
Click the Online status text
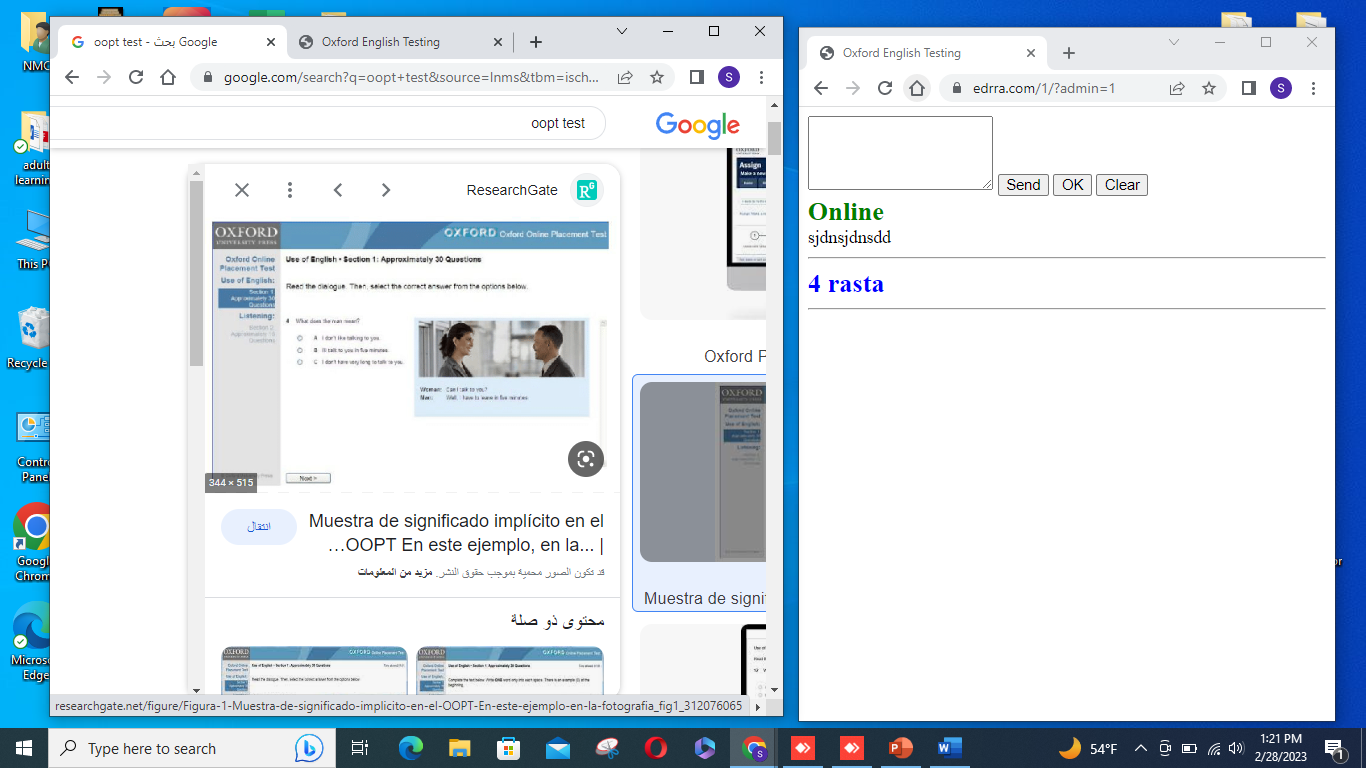pos(846,212)
